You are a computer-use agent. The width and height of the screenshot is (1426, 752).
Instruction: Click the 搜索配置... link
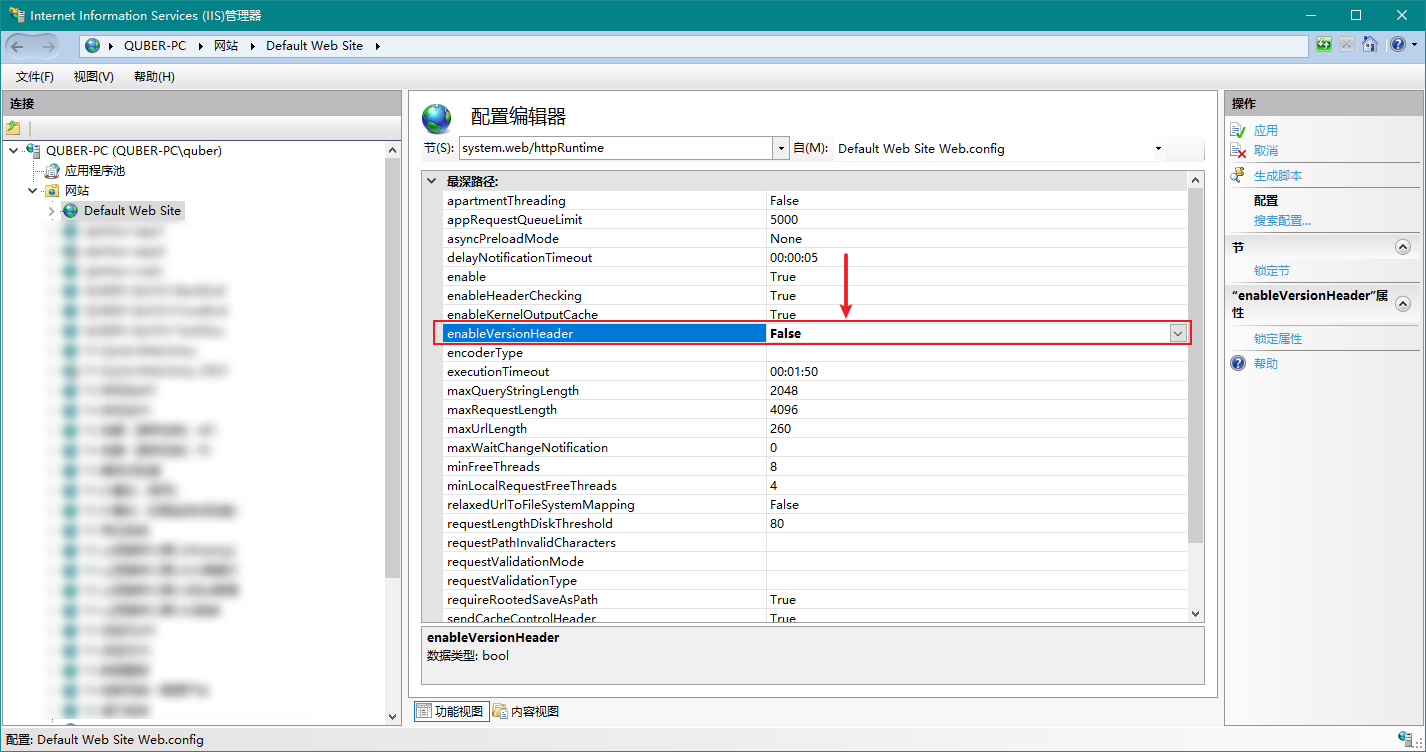pos(1281,220)
